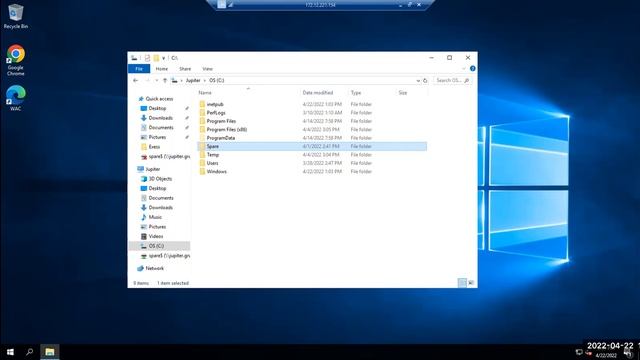This screenshot has width=640, height=360.
Task: Open Pictures under Jupiter
Action: 157,227
